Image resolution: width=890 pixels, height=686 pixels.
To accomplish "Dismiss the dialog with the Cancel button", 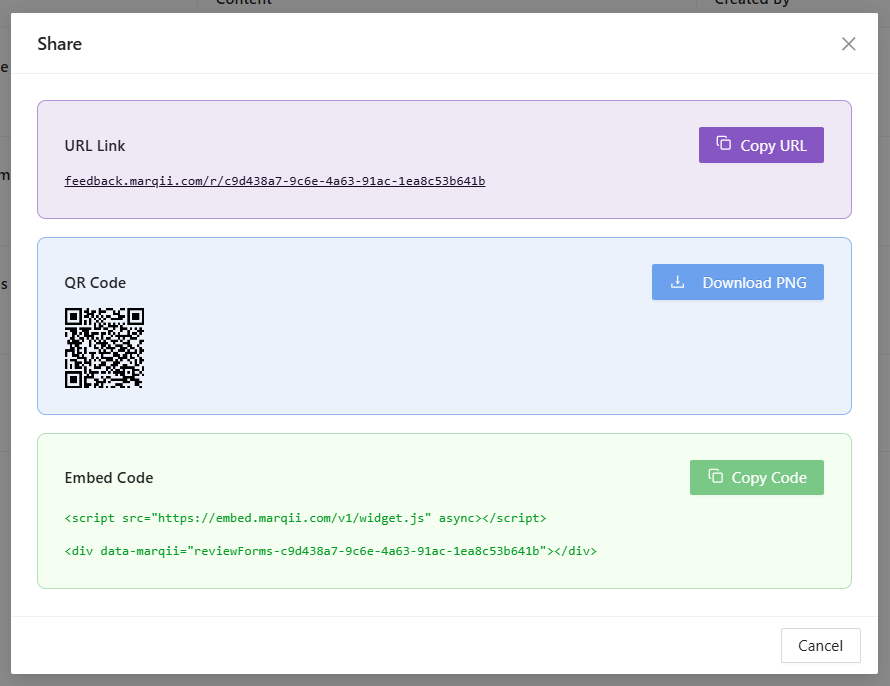I will point(820,645).
